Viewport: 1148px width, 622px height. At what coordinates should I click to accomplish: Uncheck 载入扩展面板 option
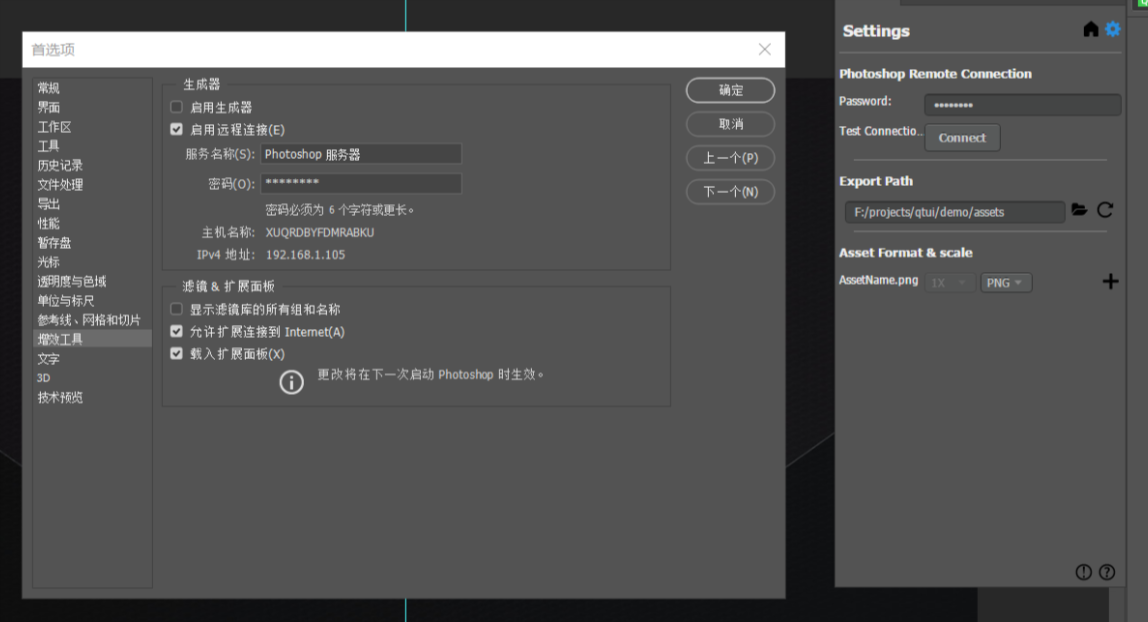tap(176, 352)
